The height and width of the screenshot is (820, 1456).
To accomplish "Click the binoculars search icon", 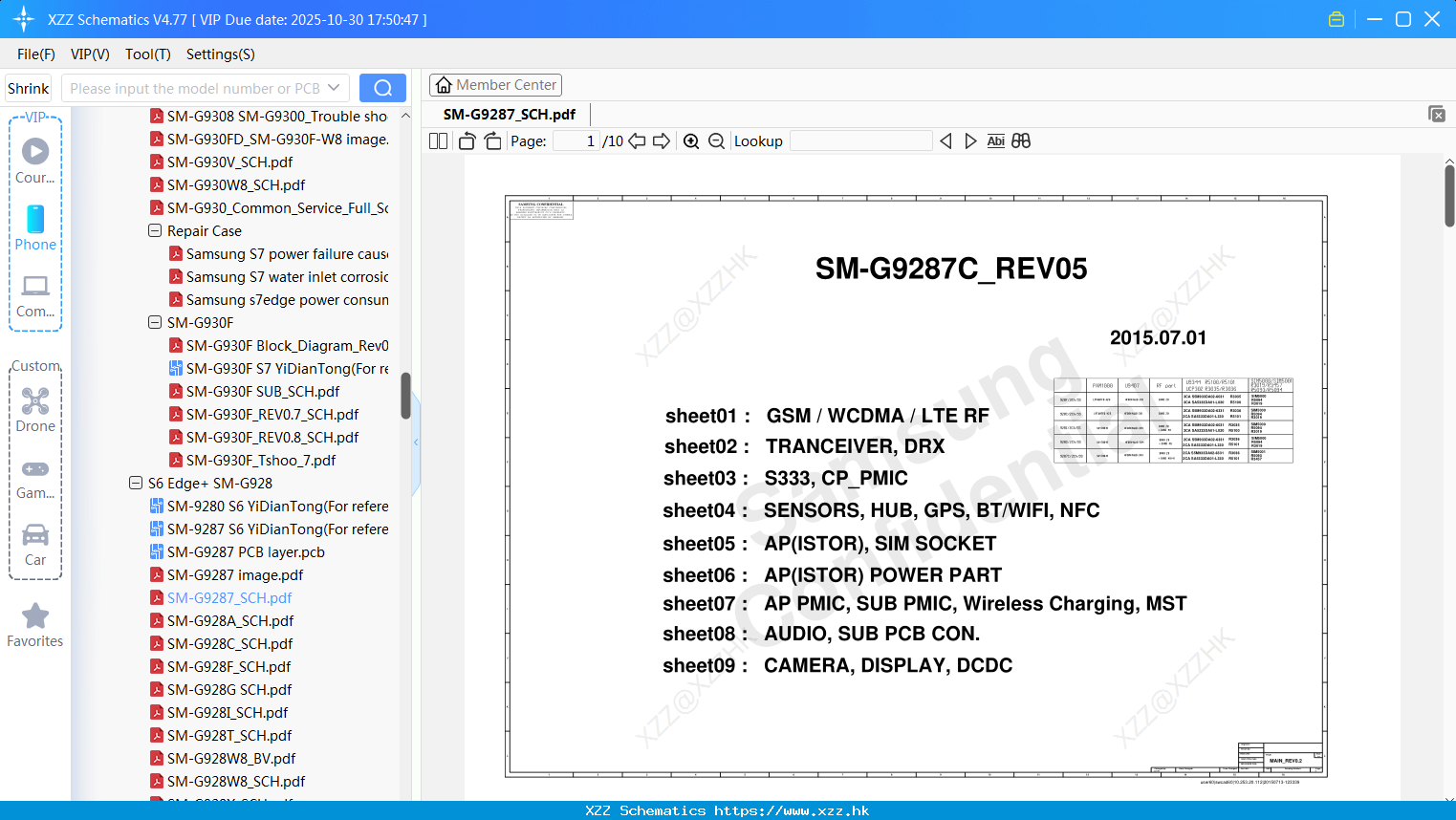I will click(x=1021, y=140).
